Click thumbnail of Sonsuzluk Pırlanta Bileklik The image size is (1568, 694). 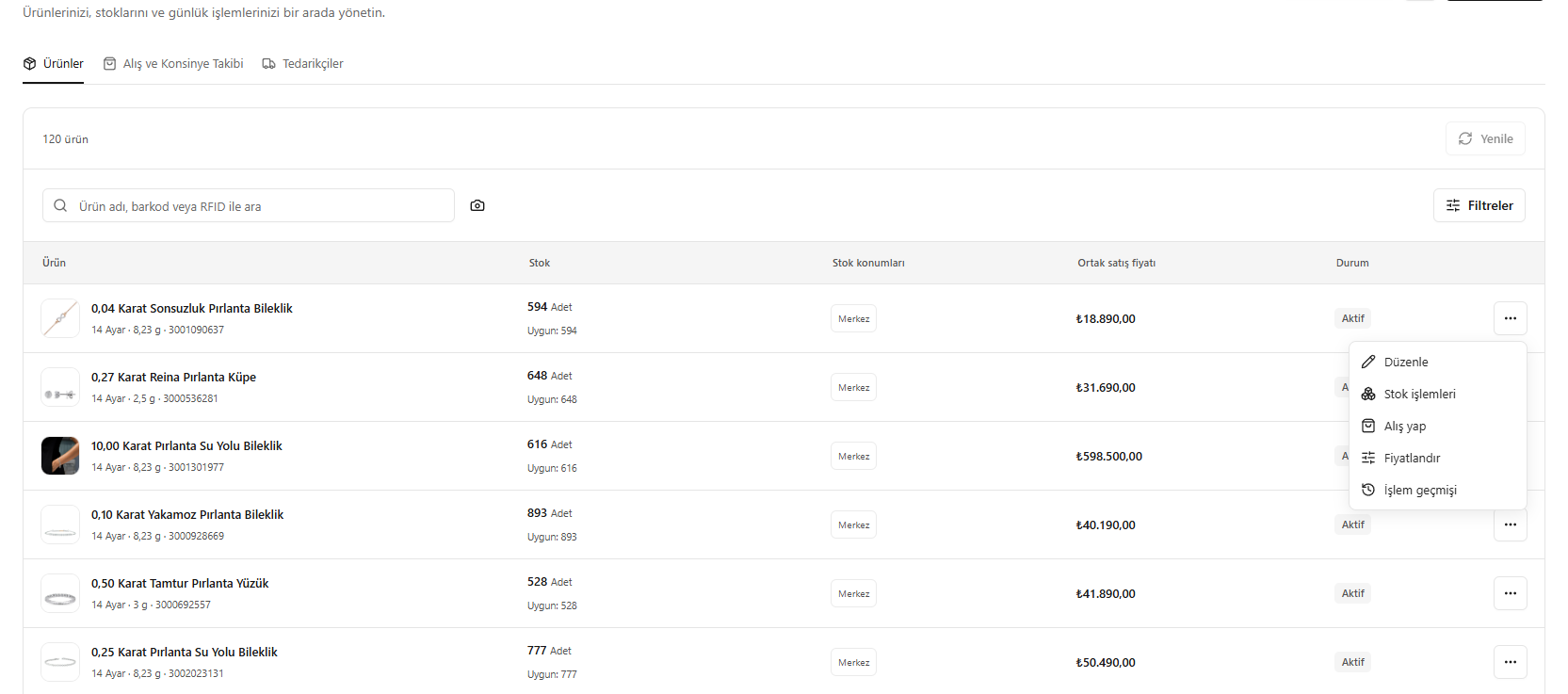click(x=60, y=318)
